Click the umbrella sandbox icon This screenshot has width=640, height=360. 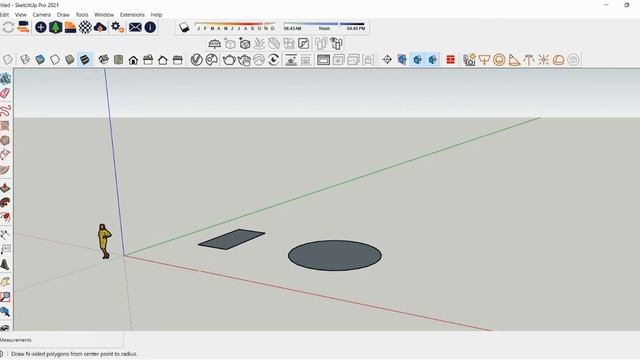point(214,43)
